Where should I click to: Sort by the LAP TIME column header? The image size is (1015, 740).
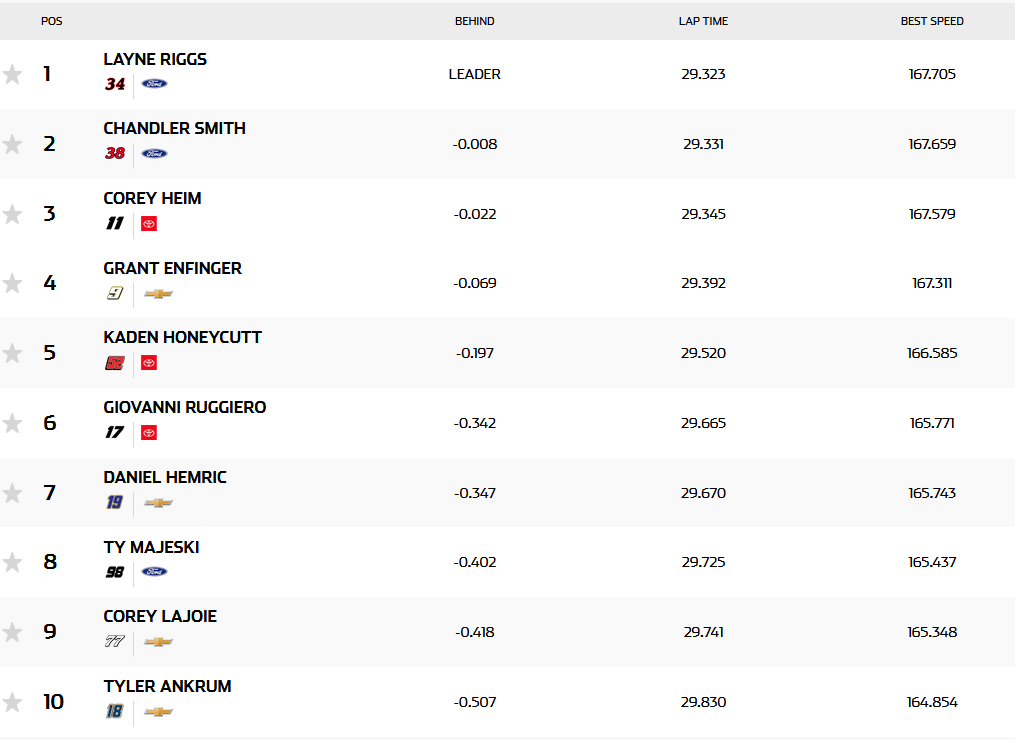(703, 21)
